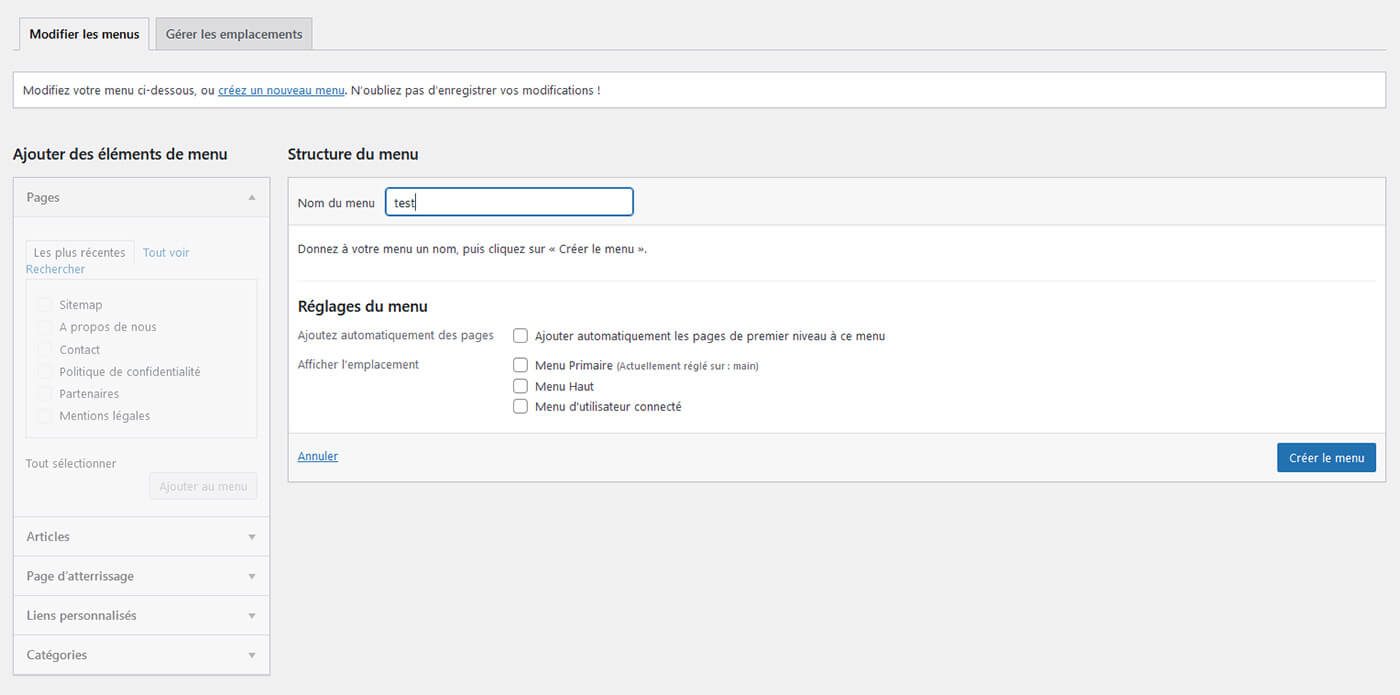Focus the Nom du menu field
1400x695 pixels.
509,202
